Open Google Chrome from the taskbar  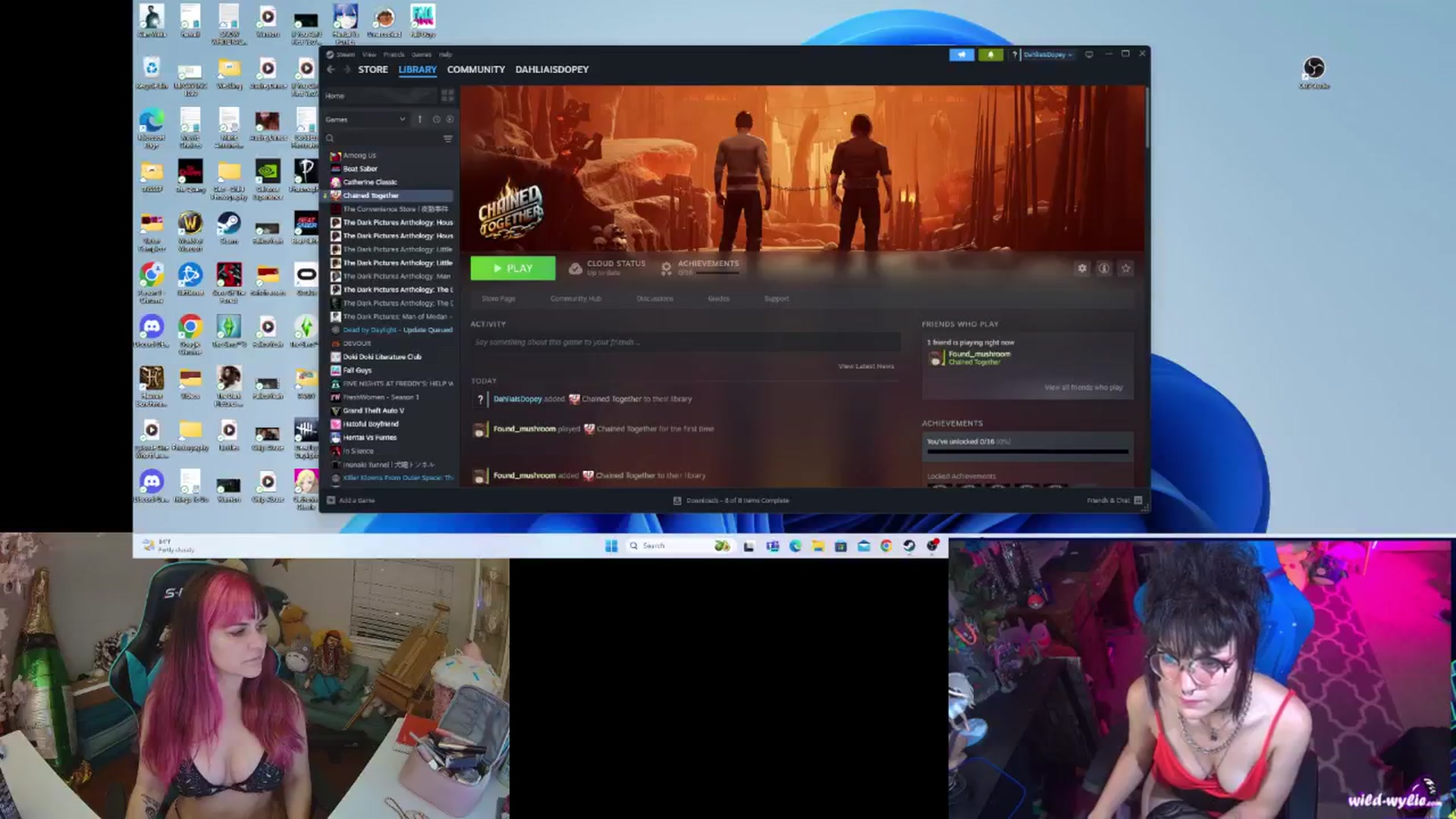(x=886, y=546)
